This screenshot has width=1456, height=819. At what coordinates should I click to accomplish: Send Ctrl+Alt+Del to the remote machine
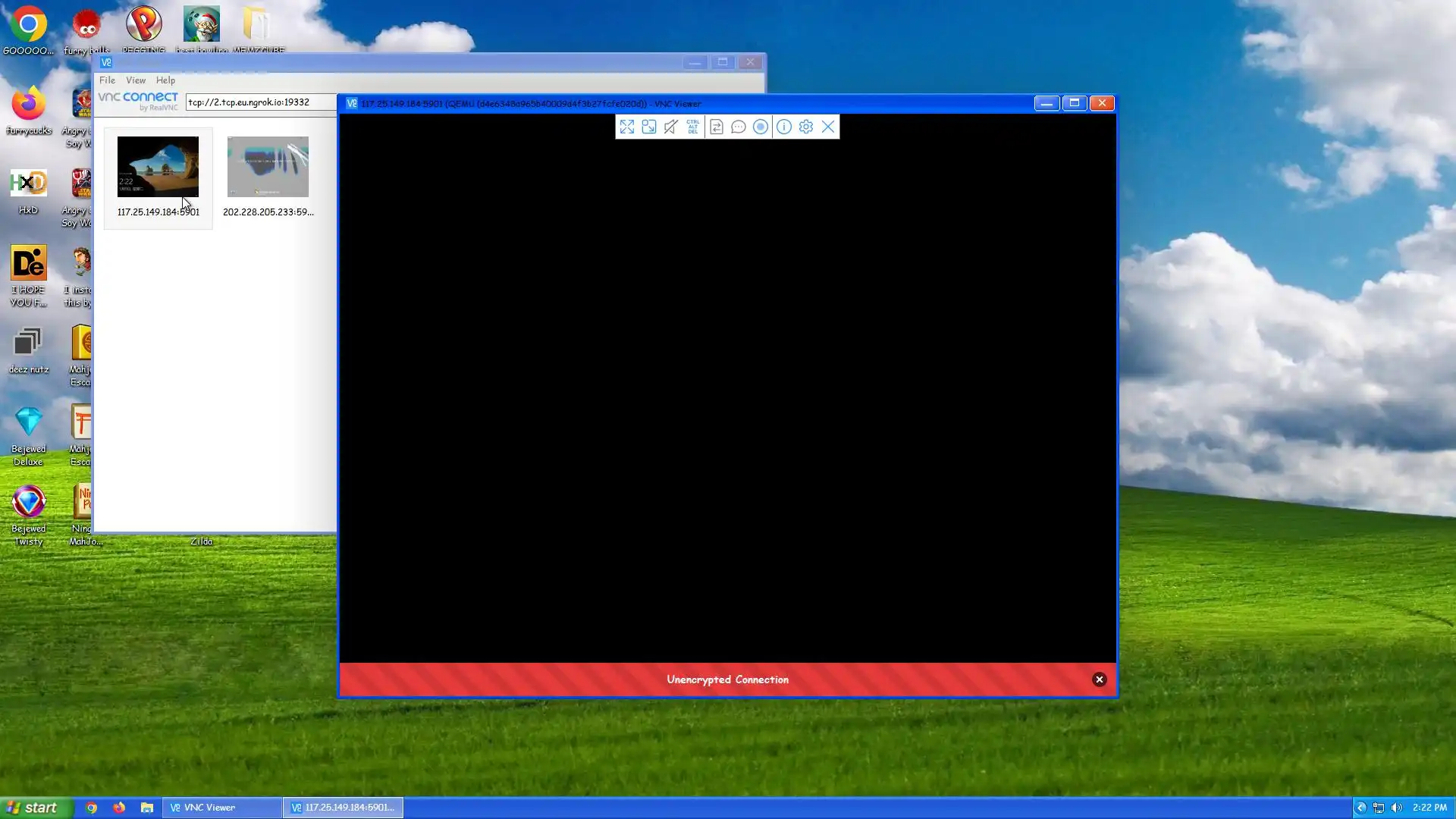click(693, 127)
